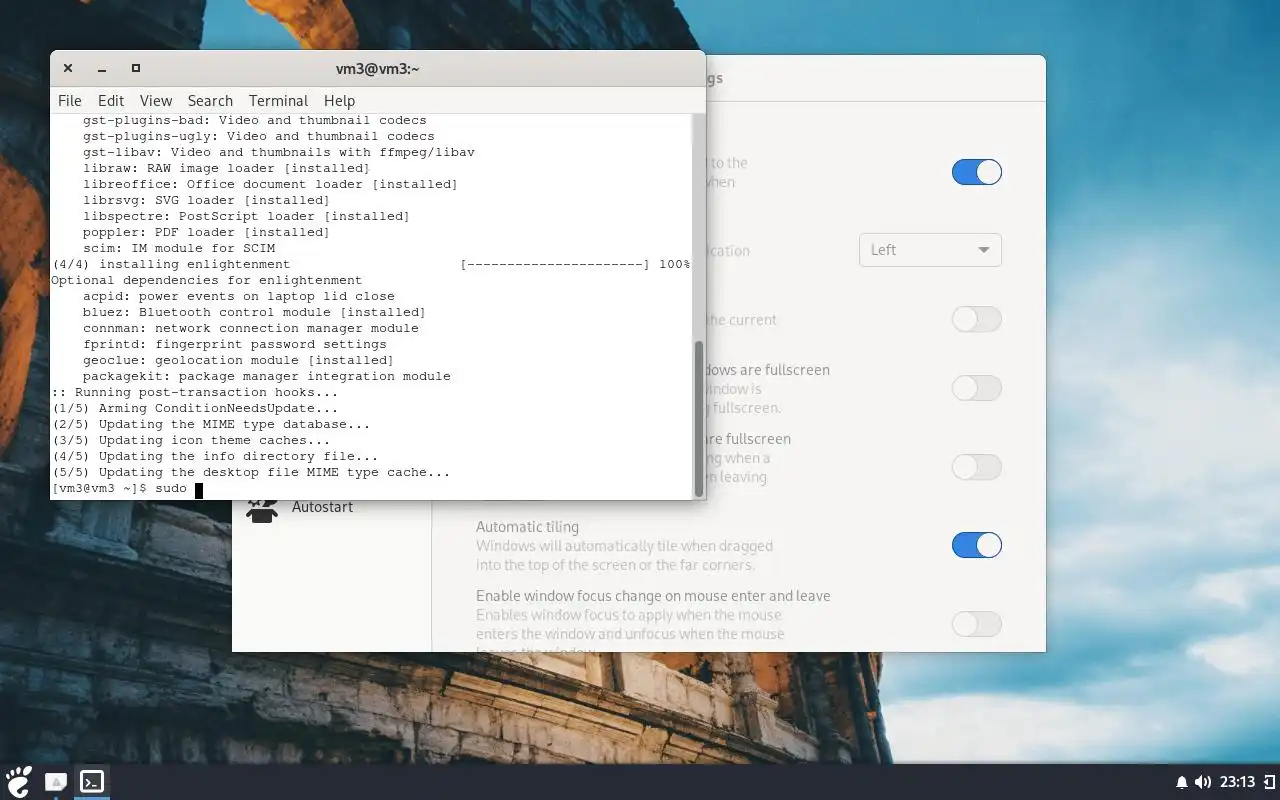Click the Terminal icon in the taskbar

[92, 782]
